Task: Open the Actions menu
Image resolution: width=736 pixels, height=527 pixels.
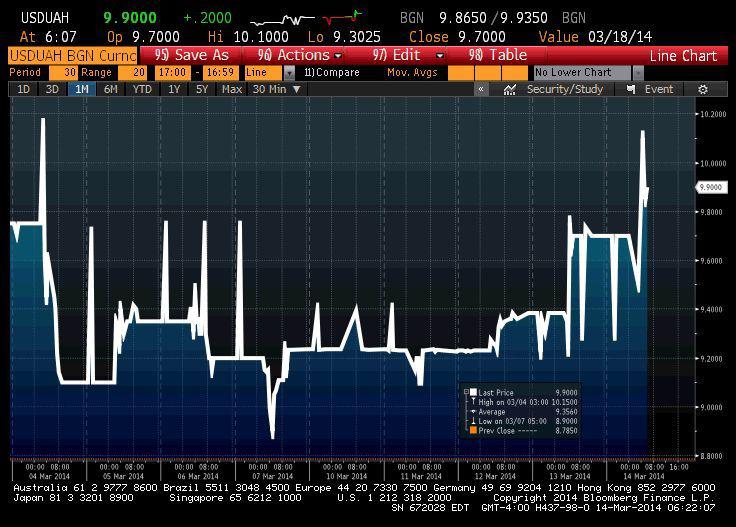Action: pos(300,56)
